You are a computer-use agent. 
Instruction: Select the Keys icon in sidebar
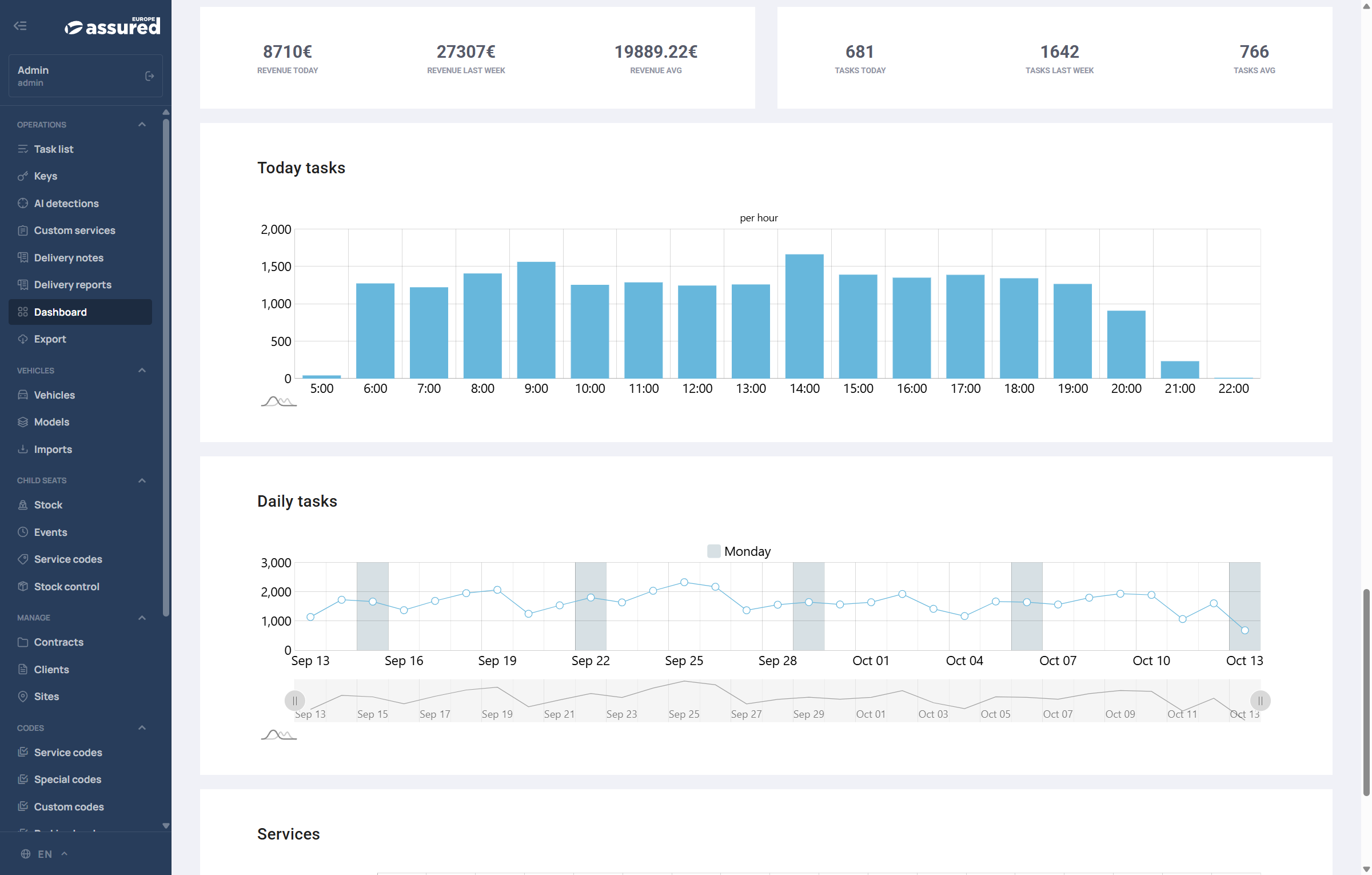23,176
